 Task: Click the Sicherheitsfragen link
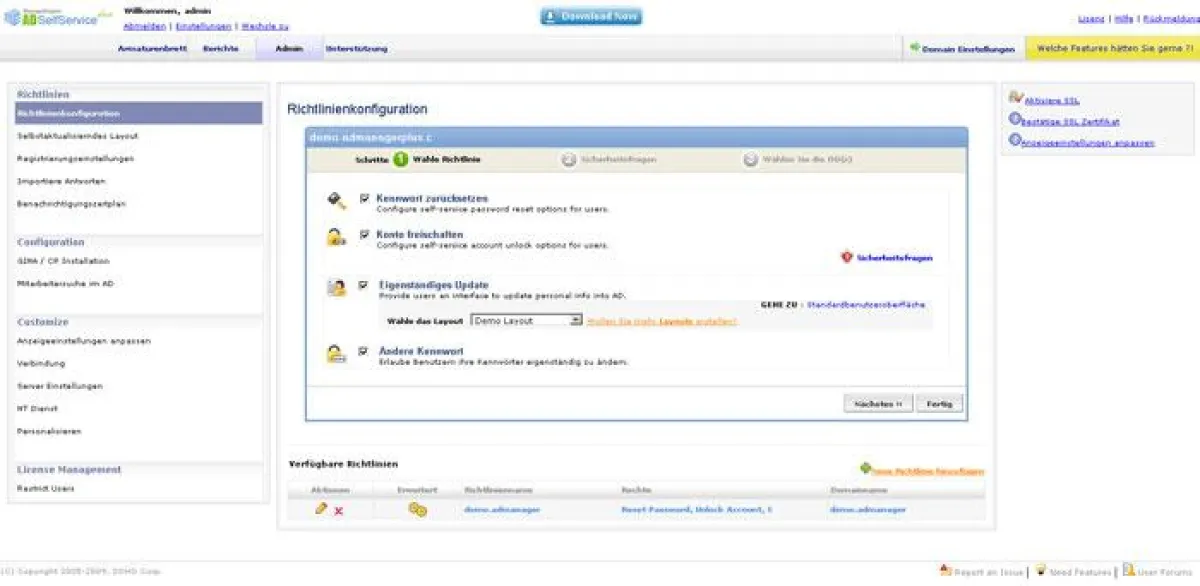tap(894, 258)
